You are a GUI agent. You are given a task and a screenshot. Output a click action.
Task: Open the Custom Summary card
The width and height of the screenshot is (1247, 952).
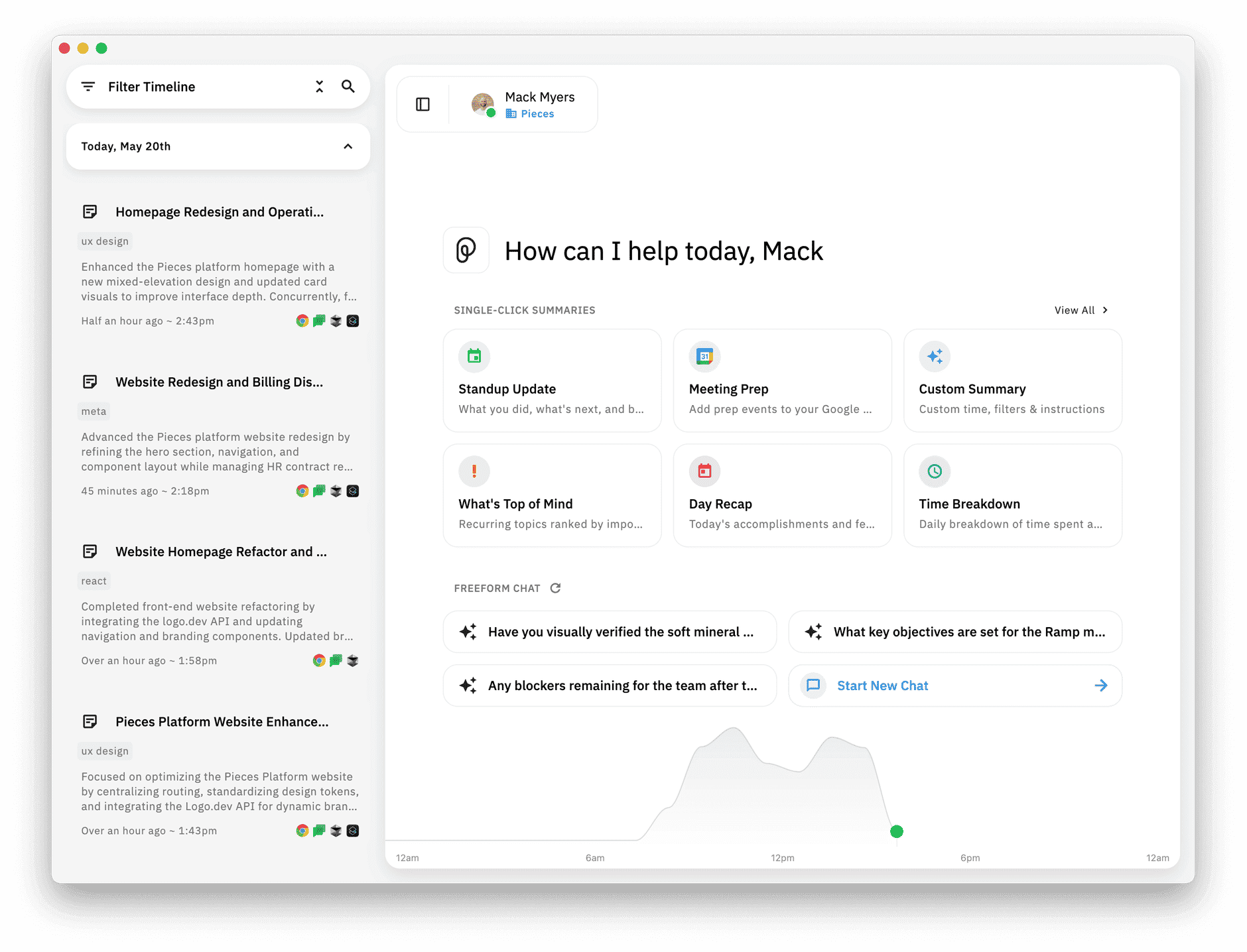pos(1013,381)
